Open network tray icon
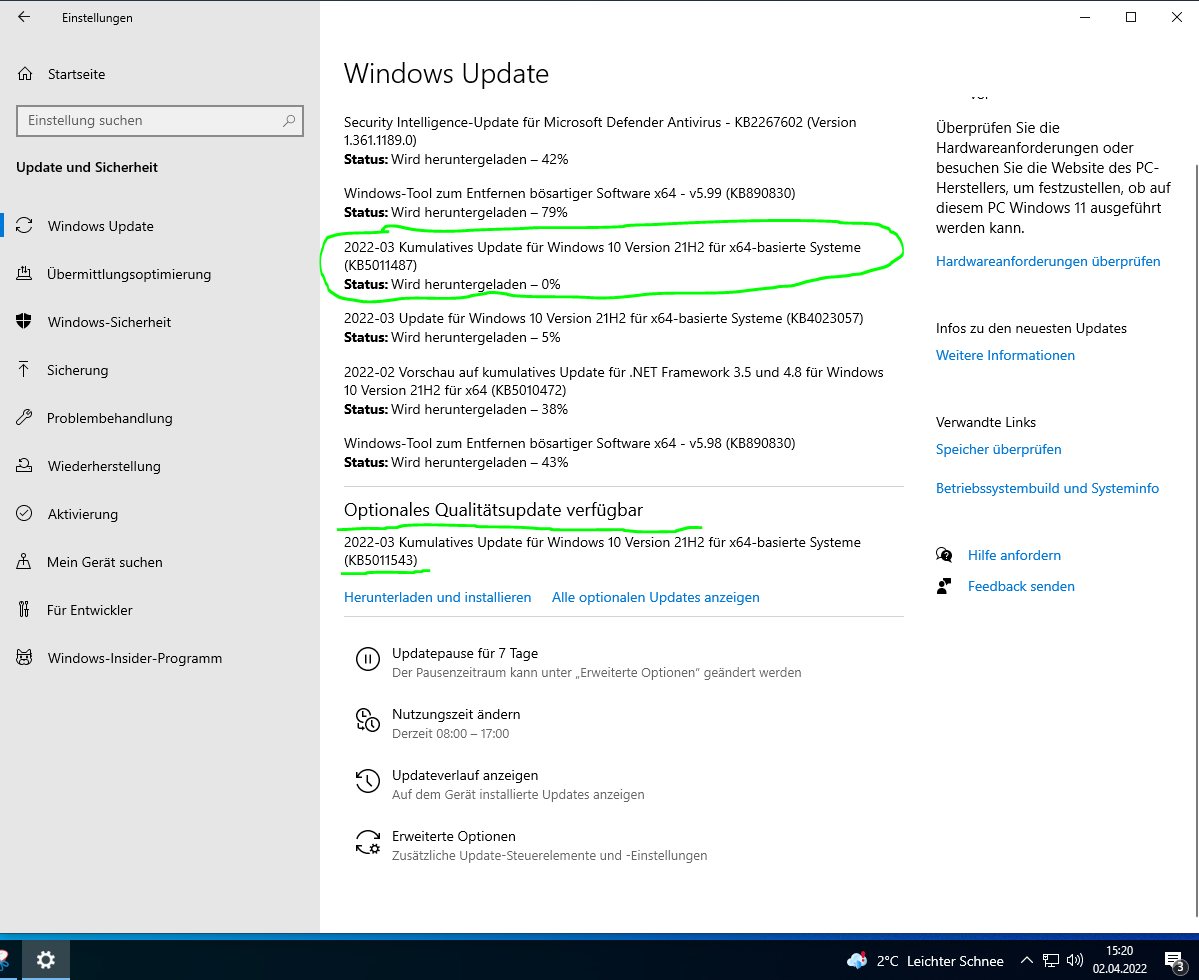This screenshot has height=980, width=1199. point(1051,961)
